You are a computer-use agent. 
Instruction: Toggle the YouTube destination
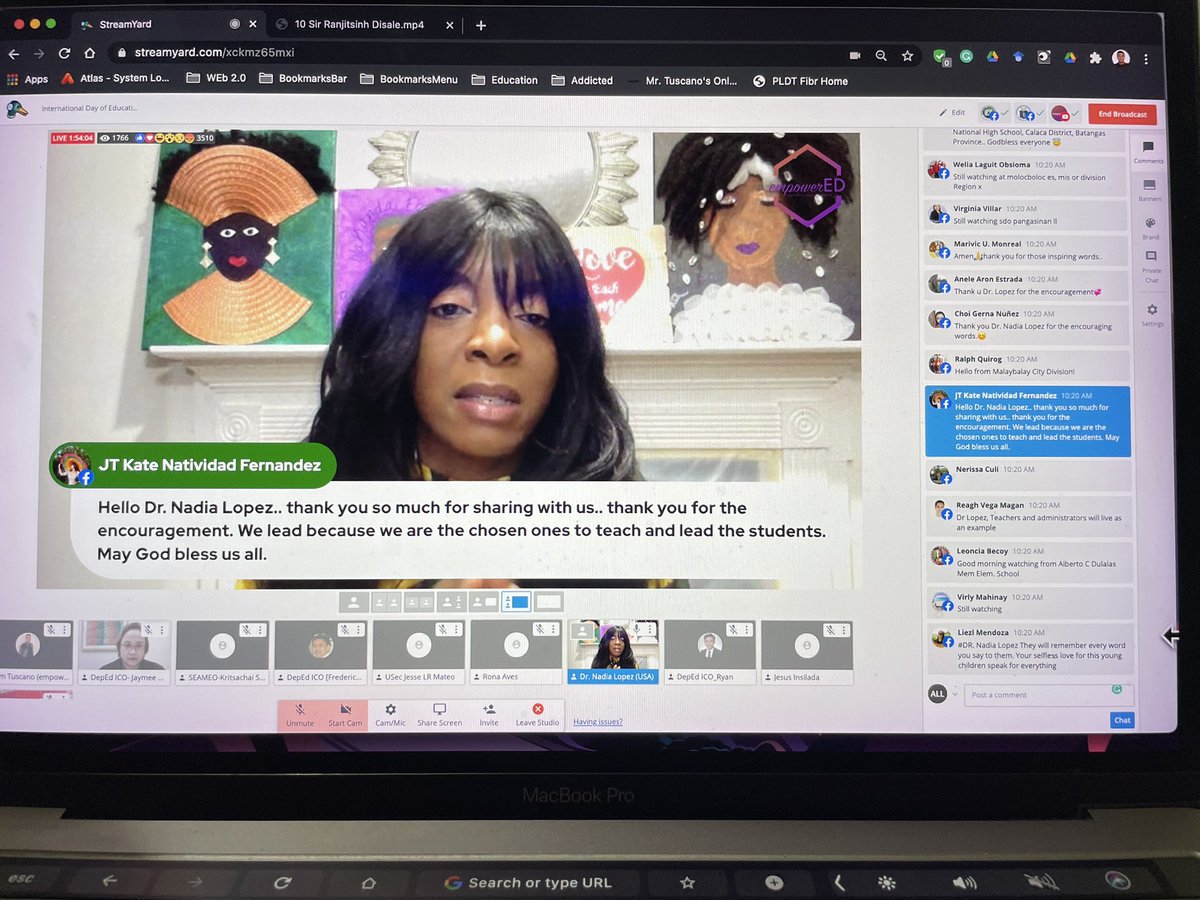point(1064,113)
